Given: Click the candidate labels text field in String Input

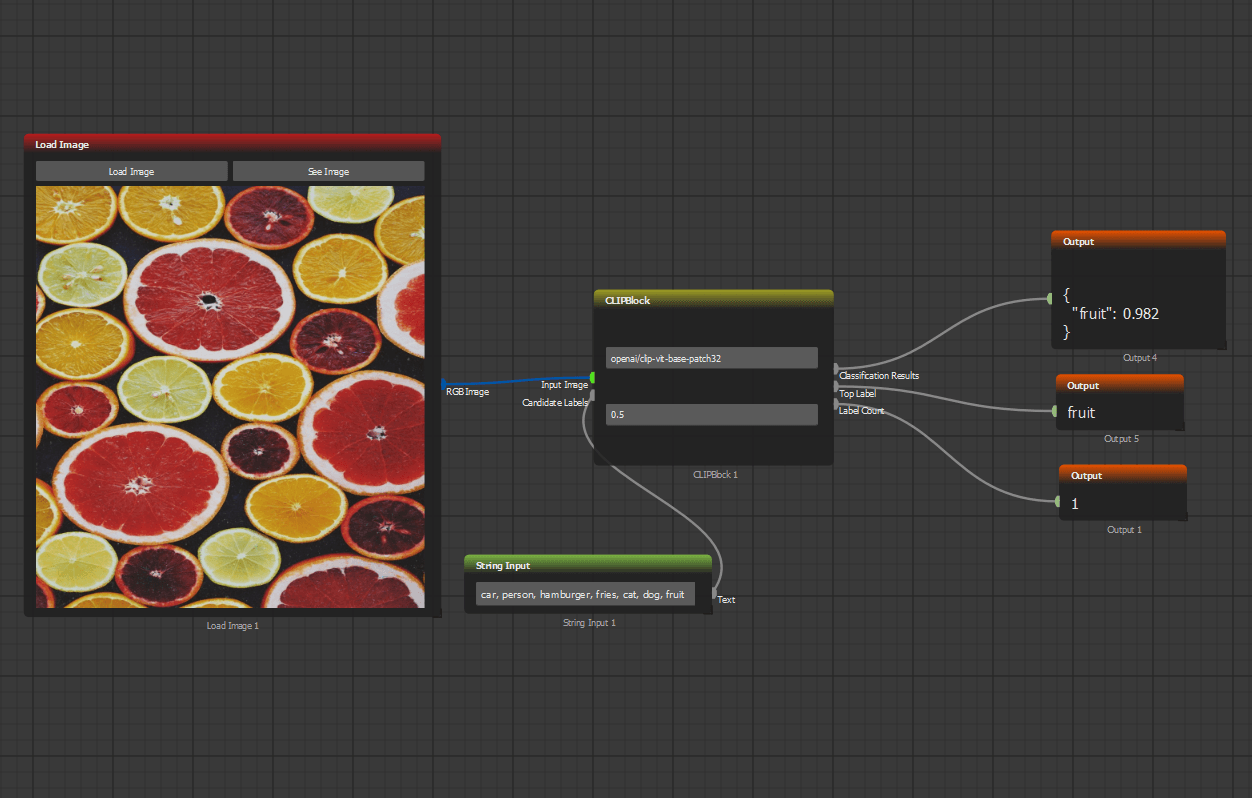Looking at the screenshot, I should [x=585, y=594].
